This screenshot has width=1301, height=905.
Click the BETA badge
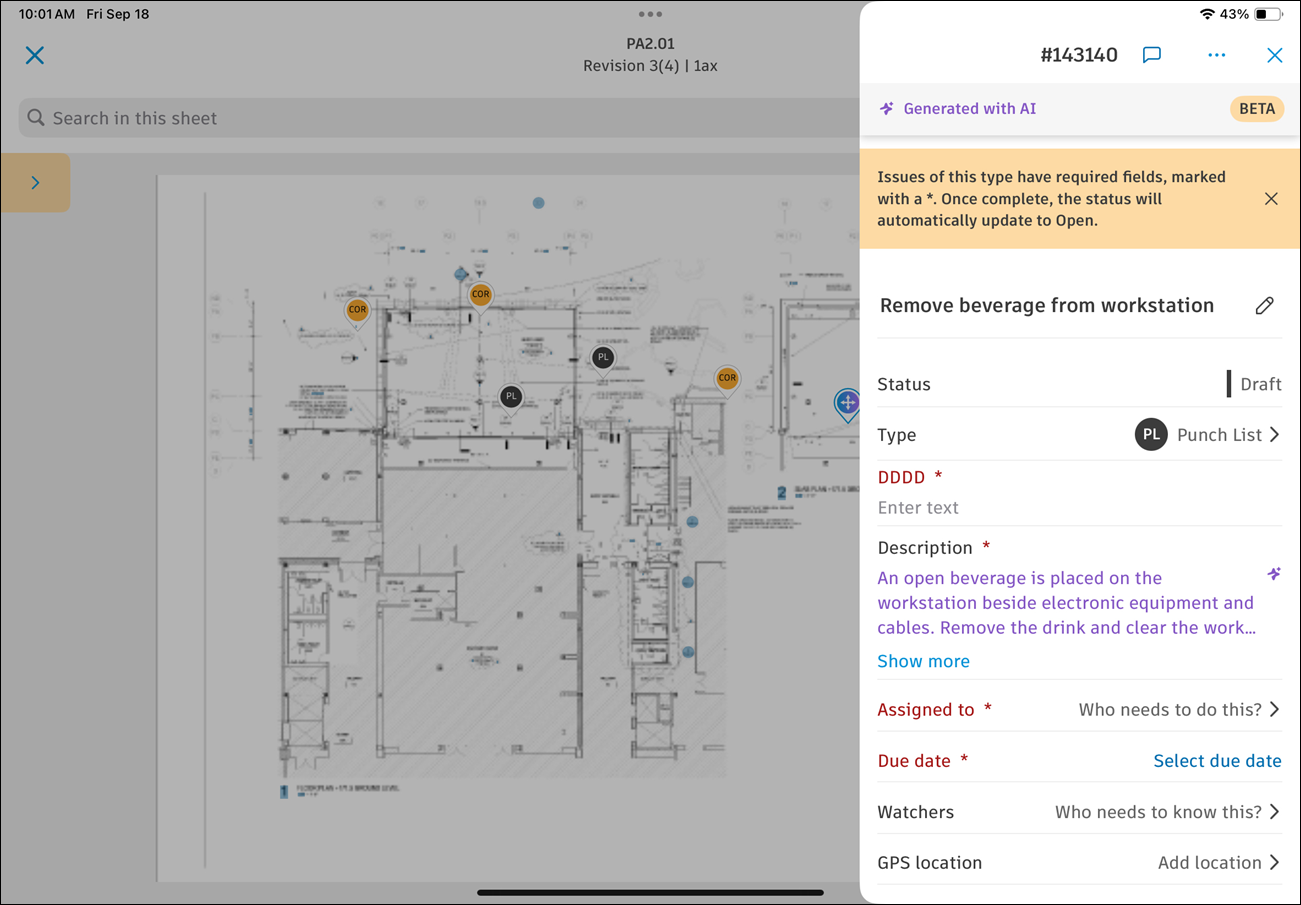[x=1257, y=109]
